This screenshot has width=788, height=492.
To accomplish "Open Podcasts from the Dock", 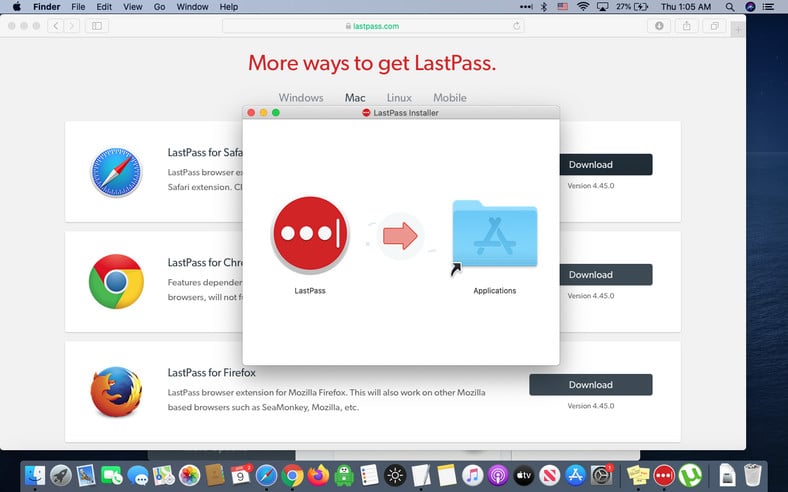I will click(498, 475).
